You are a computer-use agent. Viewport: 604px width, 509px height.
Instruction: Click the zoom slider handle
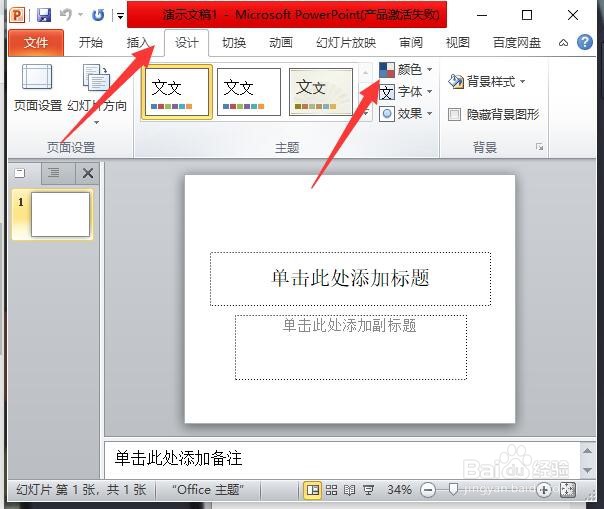pos(453,490)
